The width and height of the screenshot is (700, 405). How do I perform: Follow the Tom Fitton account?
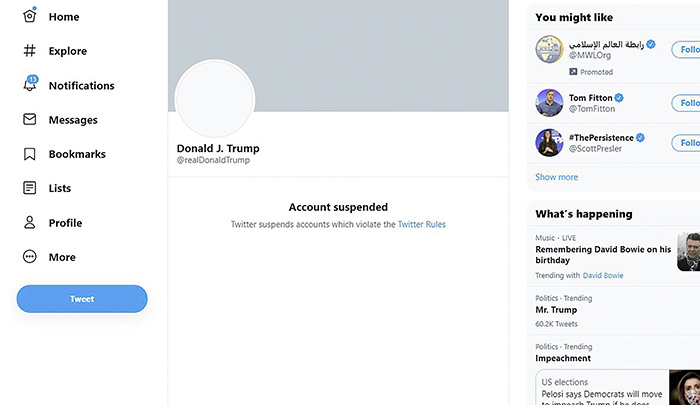(687, 103)
